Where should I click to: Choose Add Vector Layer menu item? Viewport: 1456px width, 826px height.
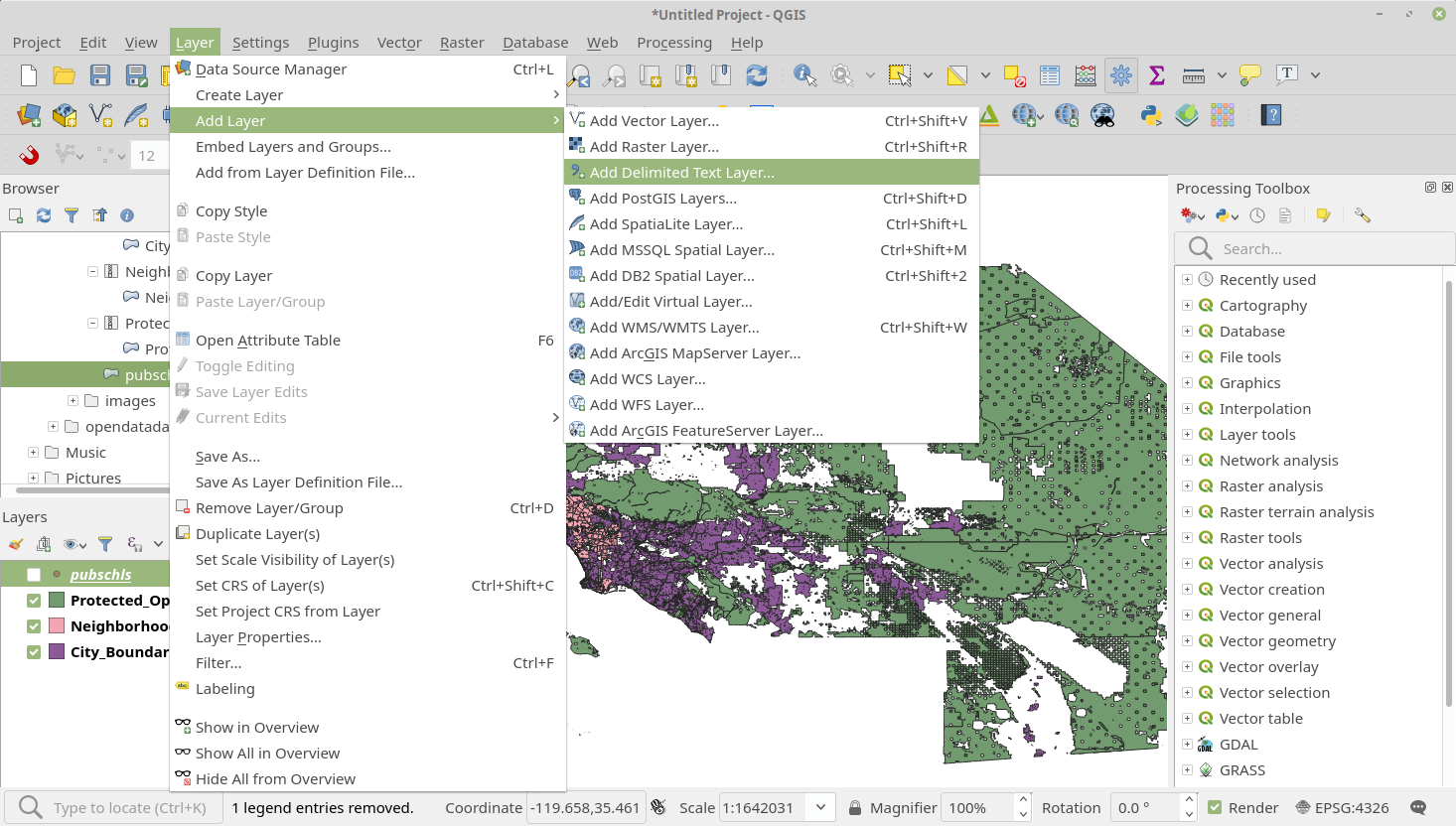772,121
